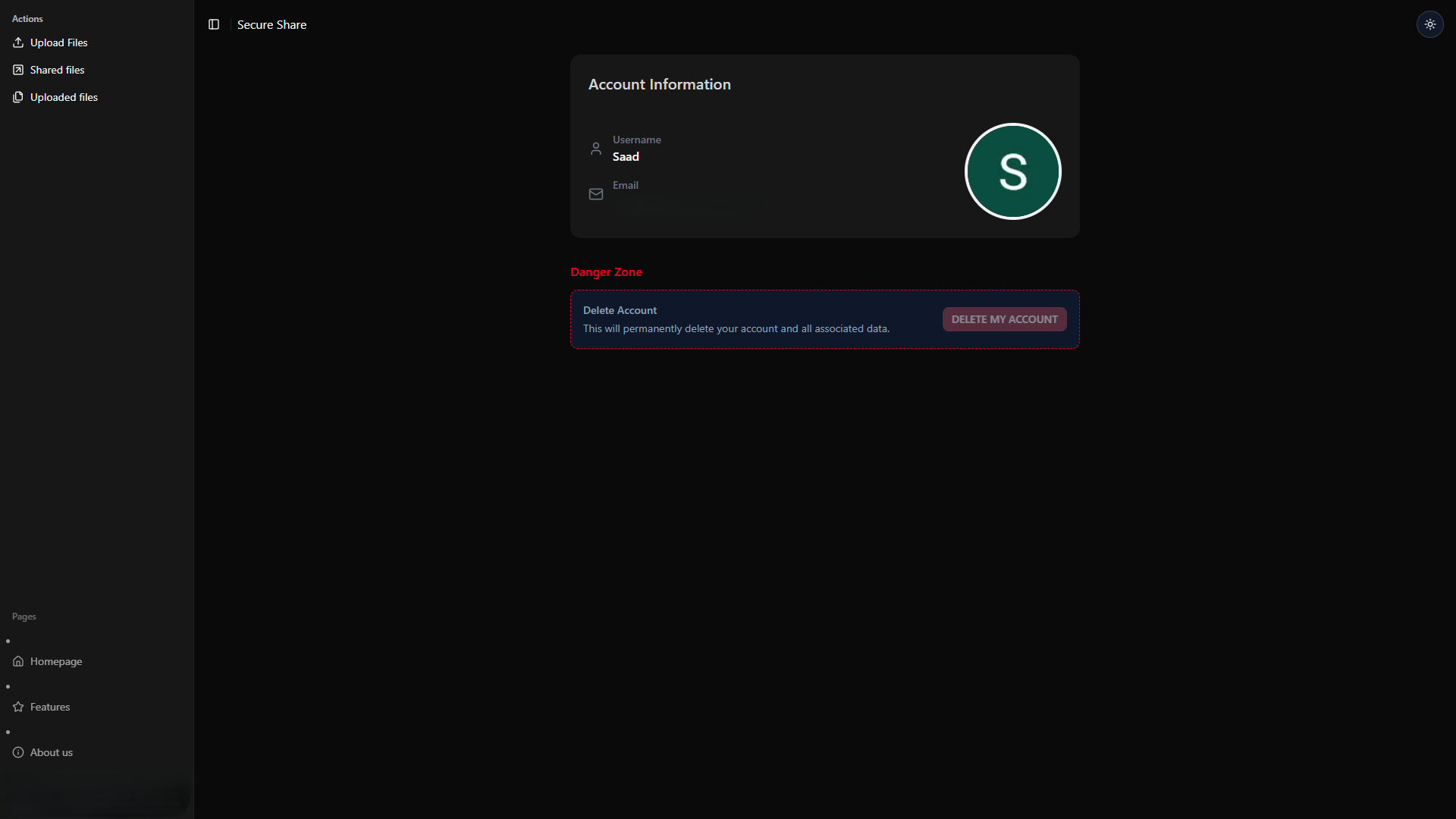Open the Upload Files menu item
The height and width of the screenshot is (819, 1456).
(59, 42)
